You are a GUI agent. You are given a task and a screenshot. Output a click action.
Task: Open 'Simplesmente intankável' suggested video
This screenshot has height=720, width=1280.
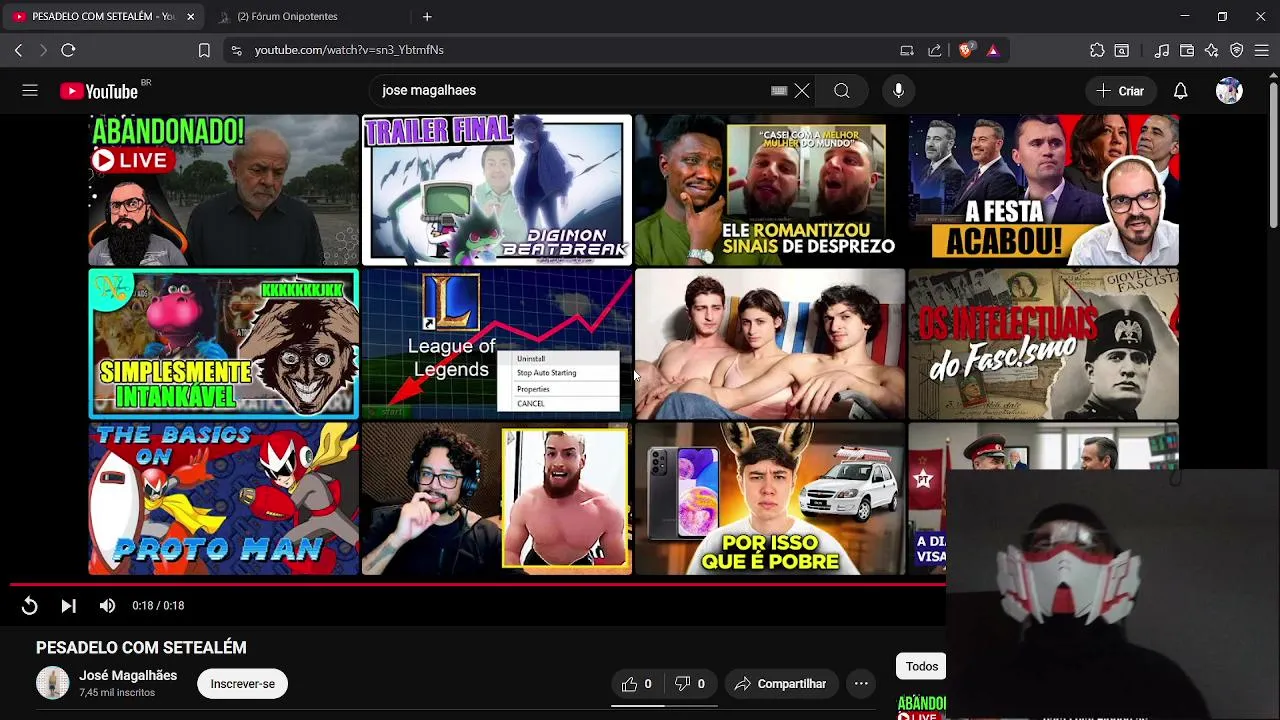223,344
